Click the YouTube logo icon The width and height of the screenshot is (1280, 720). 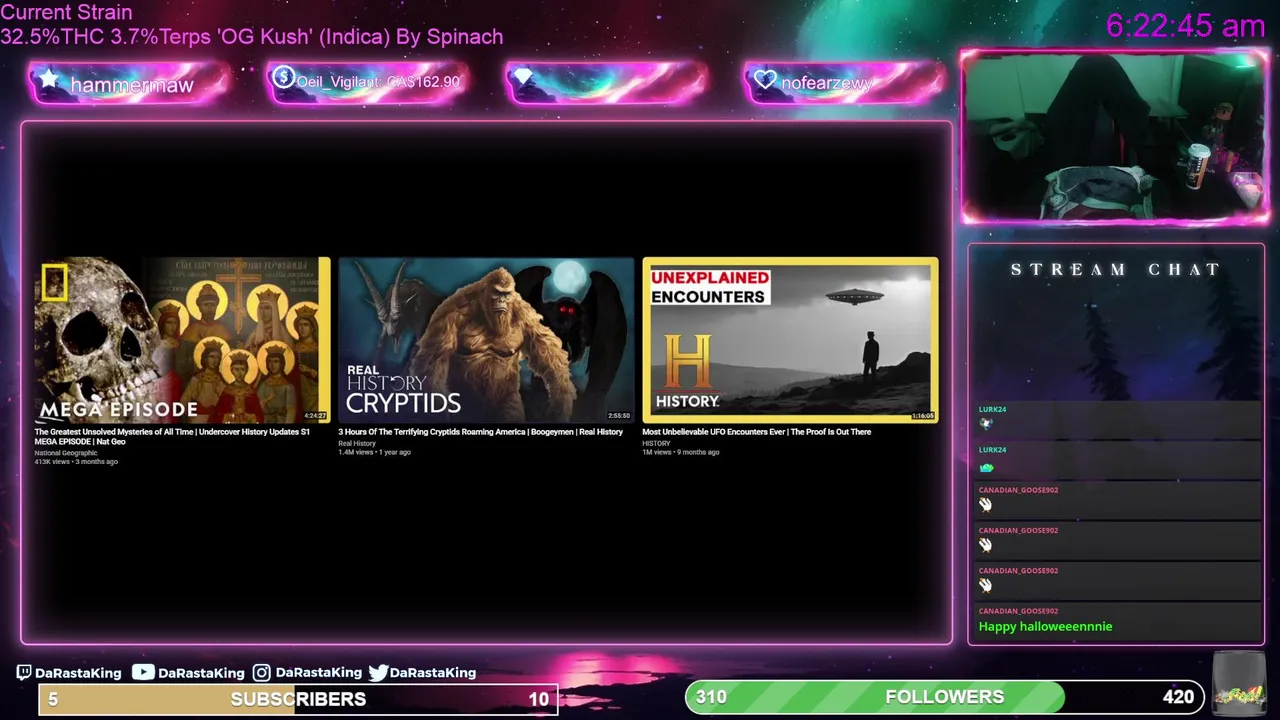pyautogui.click(x=143, y=673)
